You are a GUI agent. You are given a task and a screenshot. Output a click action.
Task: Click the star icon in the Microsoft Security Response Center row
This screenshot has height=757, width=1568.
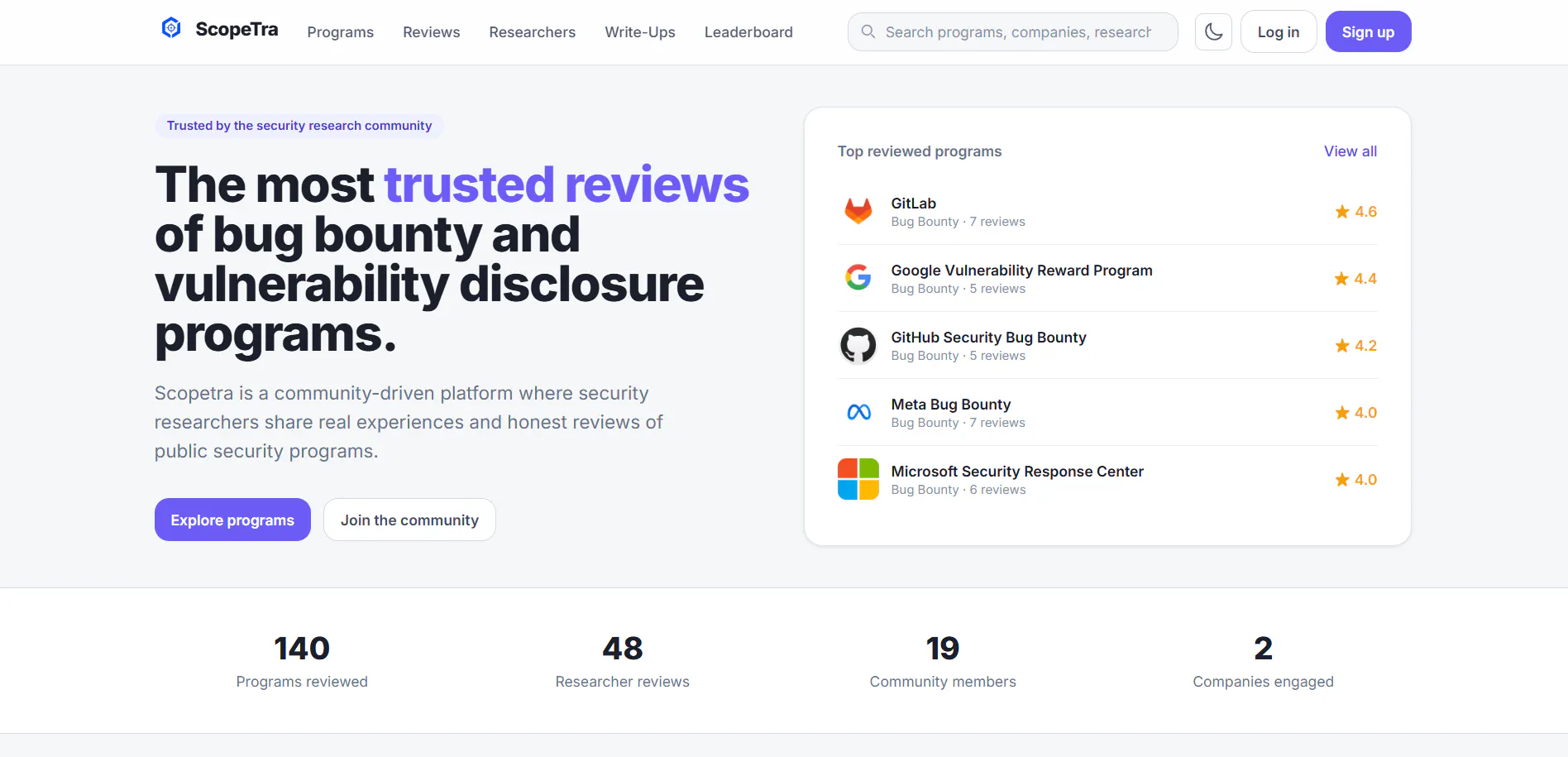(1341, 480)
